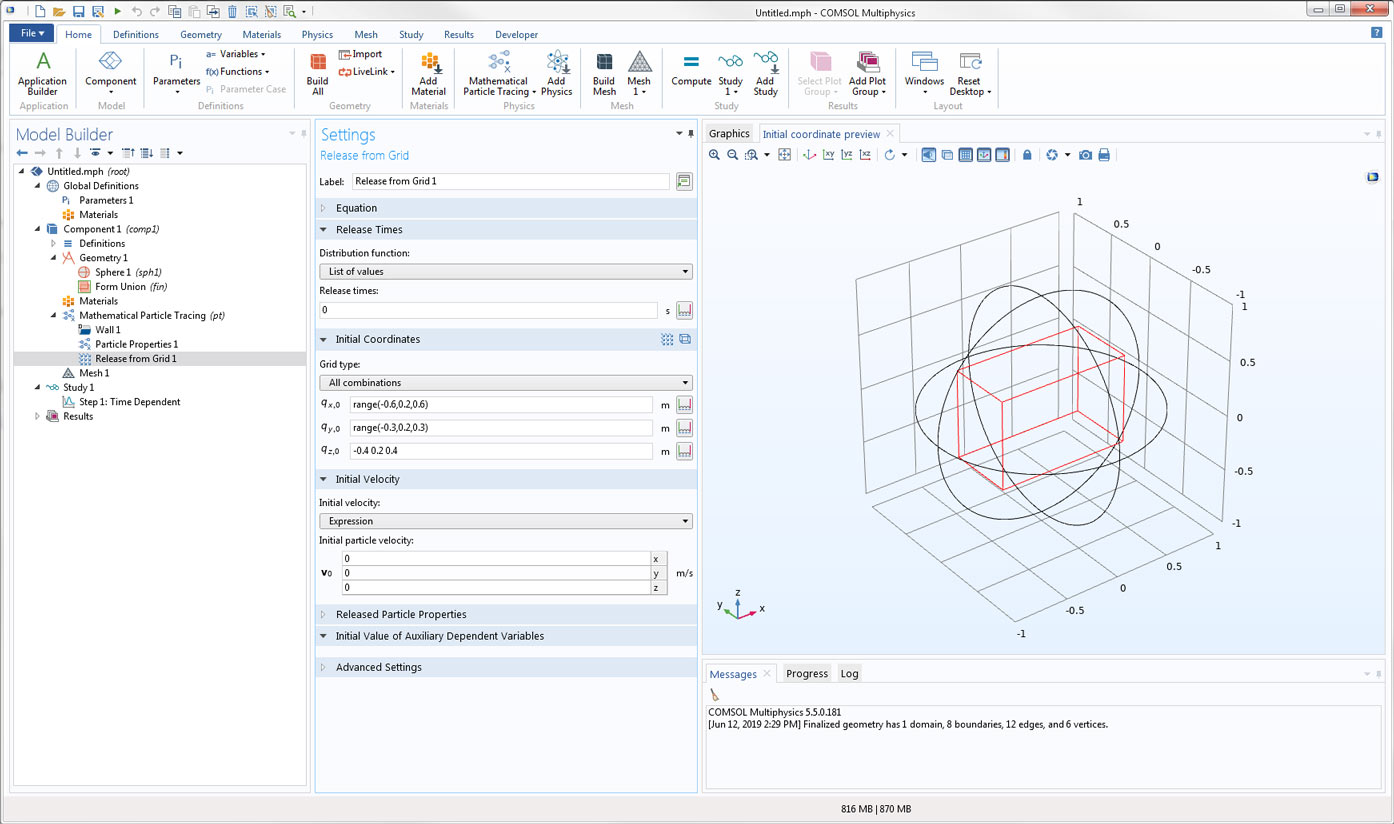This screenshot has width=1394, height=824.
Task: Switch to the Graphics tab
Action: (x=729, y=134)
